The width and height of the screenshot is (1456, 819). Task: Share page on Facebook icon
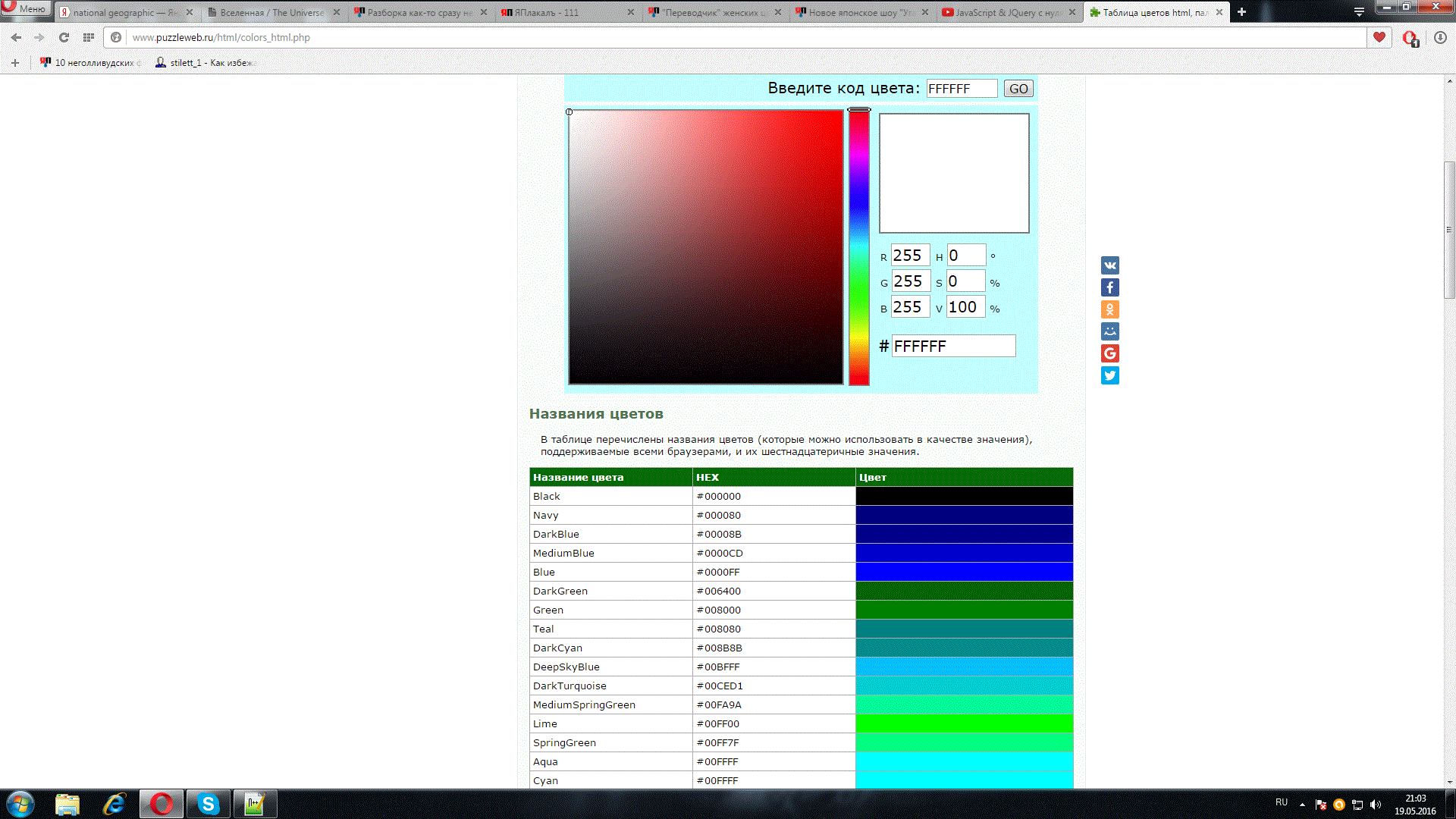1109,287
